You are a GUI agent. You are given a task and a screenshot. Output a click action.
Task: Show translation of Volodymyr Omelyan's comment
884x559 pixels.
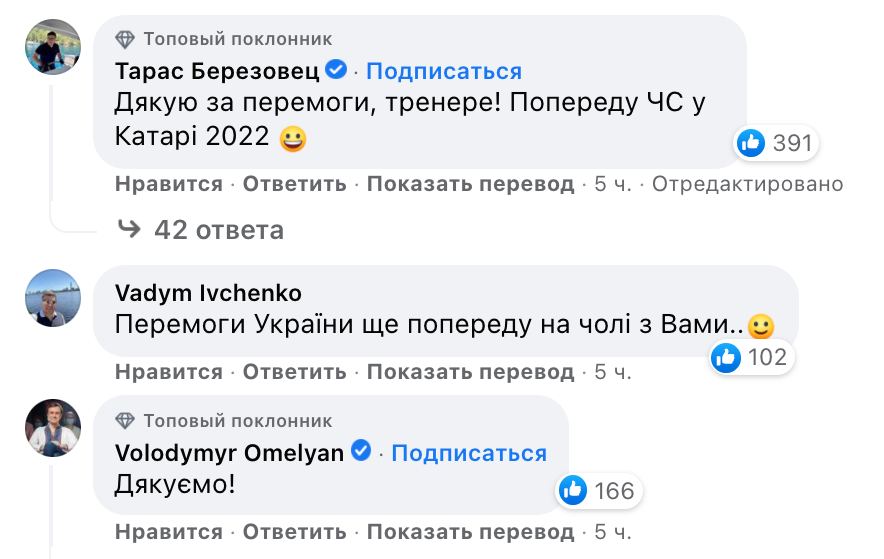pyautogui.click(x=470, y=530)
